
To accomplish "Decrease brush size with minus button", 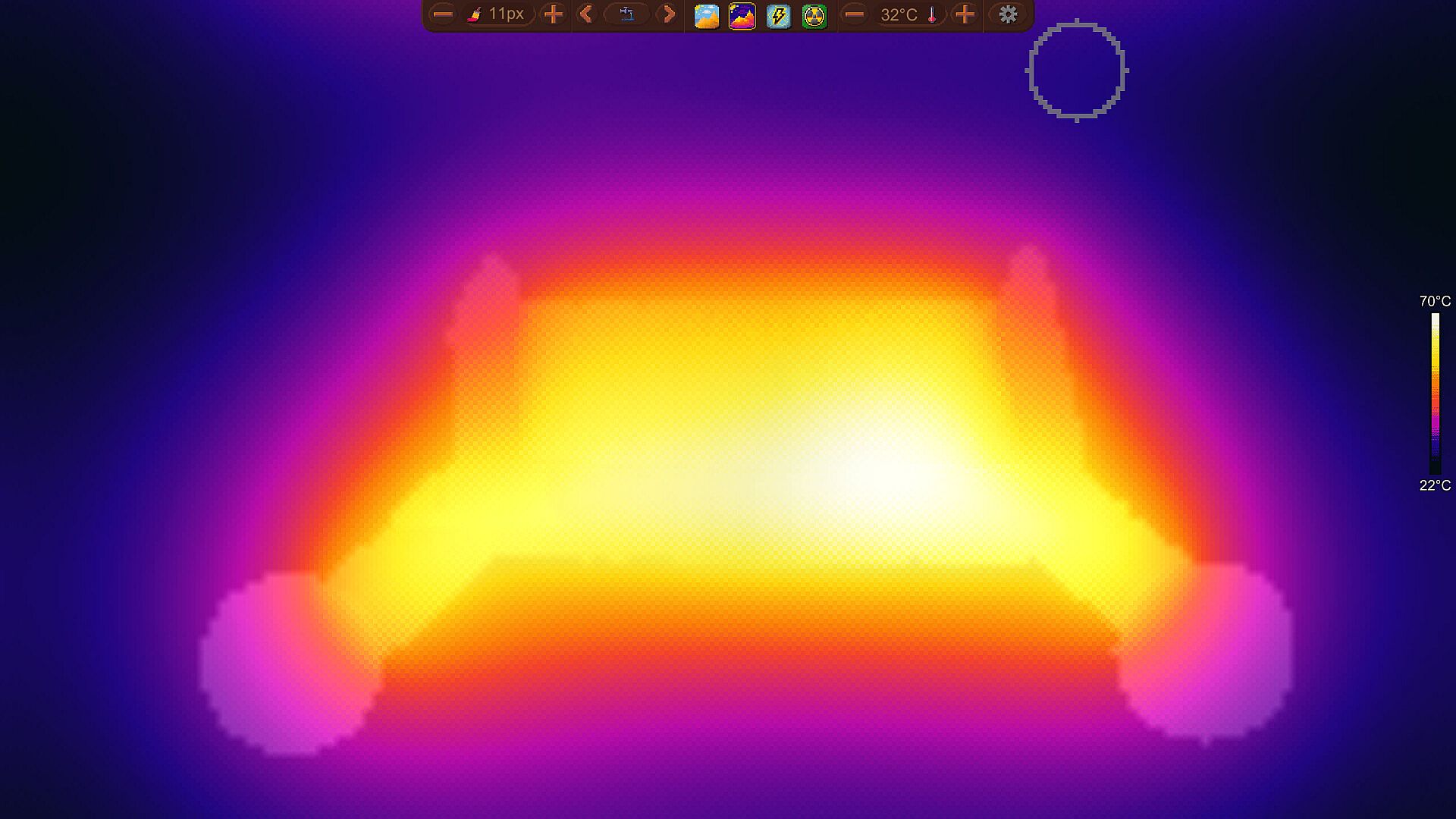I will tap(442, 14).
